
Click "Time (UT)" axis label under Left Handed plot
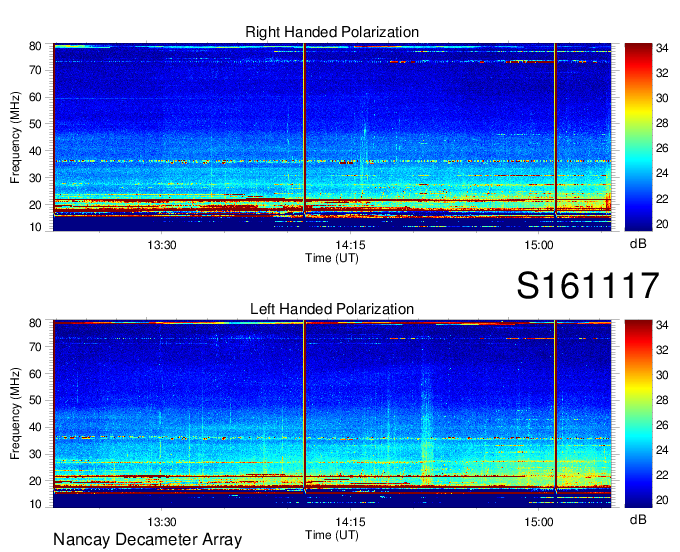click(x=332, y=535)
